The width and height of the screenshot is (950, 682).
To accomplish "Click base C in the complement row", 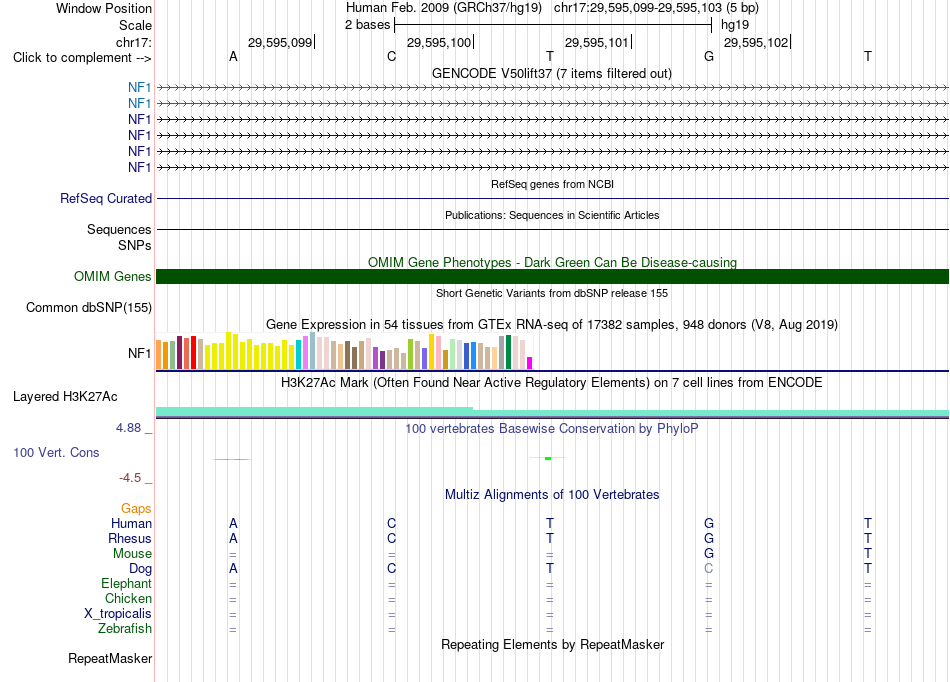I will pos(391,56).
